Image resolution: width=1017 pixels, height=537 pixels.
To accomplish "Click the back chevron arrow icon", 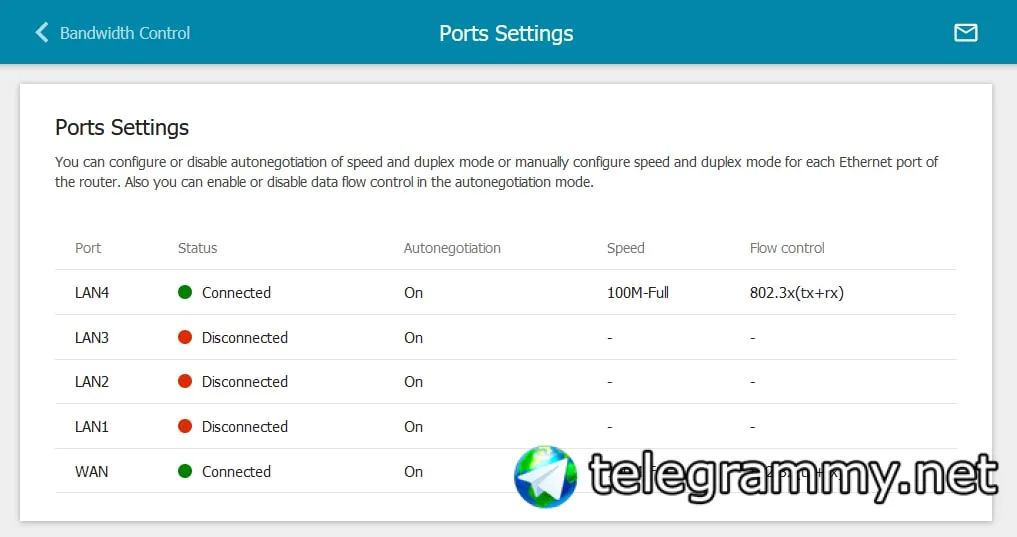I will pyautogui.click(x=42, y=32).
